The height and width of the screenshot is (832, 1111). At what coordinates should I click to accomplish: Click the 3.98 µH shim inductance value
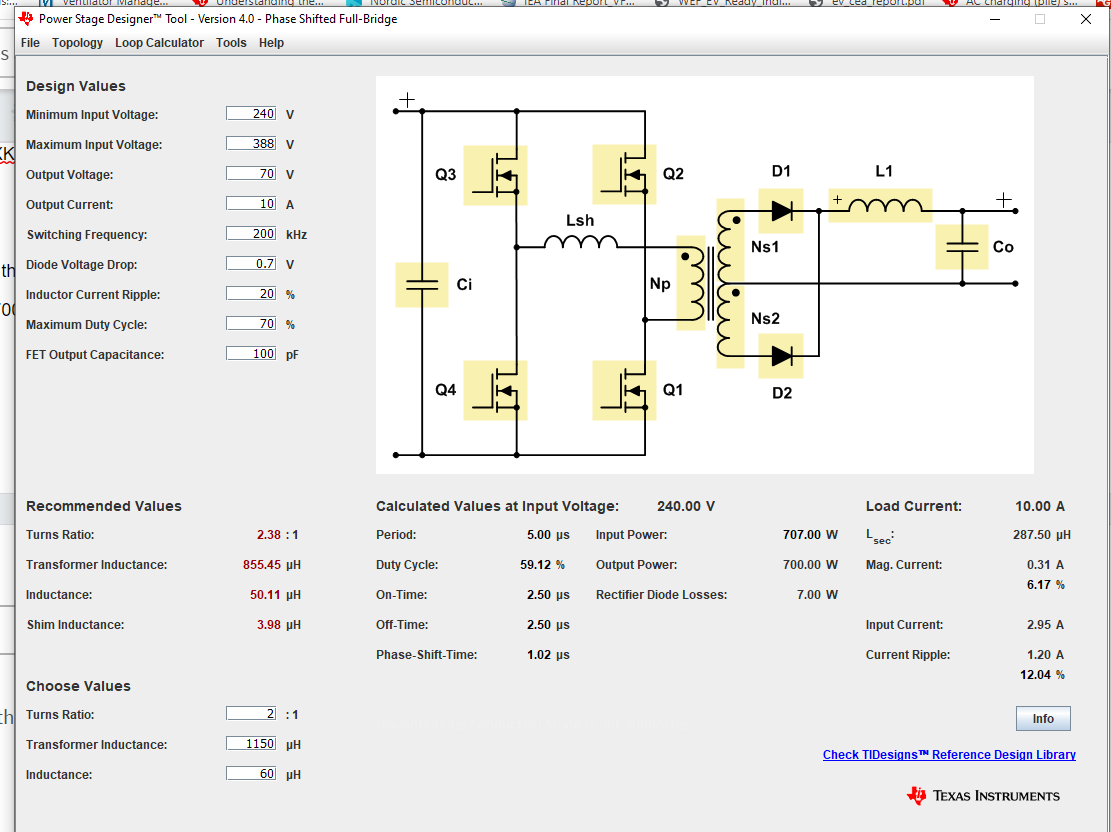[x=269, y=625]
